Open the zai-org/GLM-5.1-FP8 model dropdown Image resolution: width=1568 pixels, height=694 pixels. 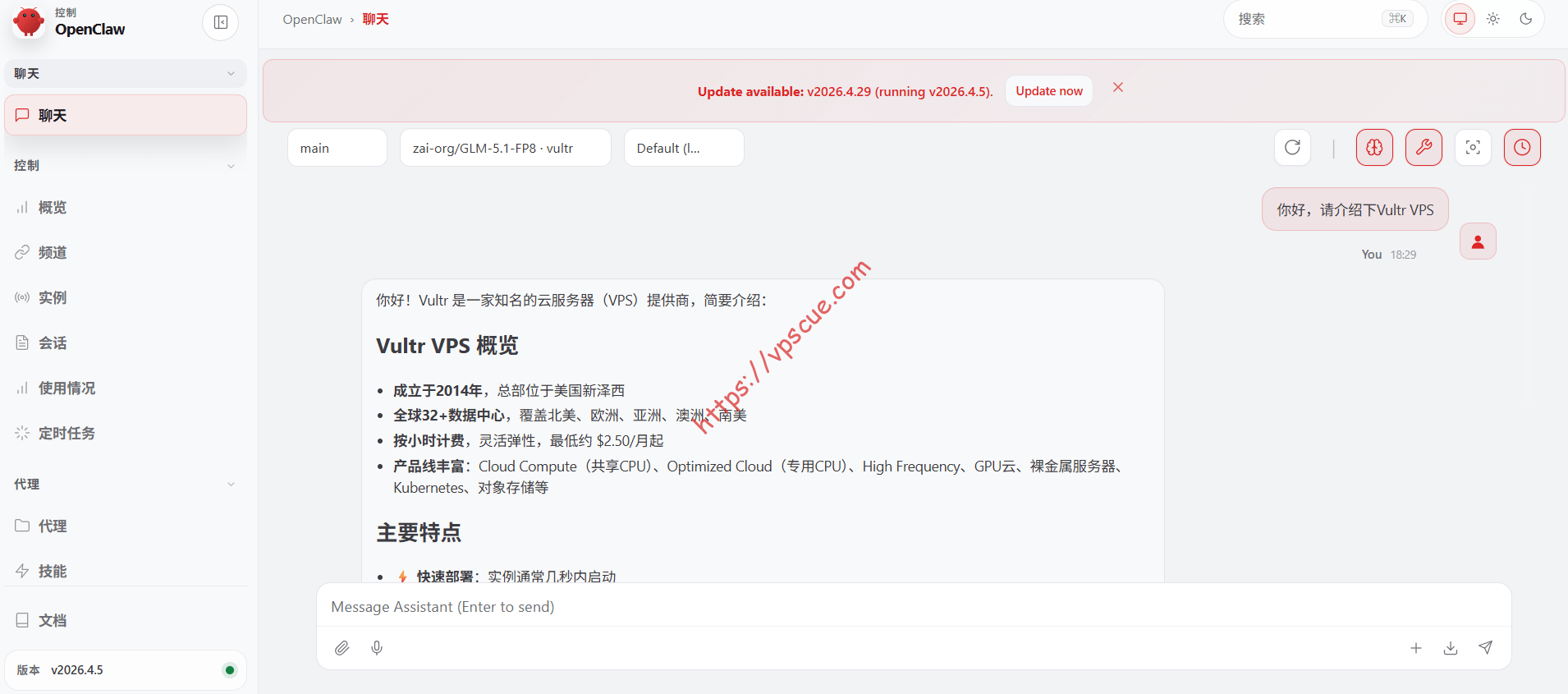pyautogui.click(x=506, y=148)
